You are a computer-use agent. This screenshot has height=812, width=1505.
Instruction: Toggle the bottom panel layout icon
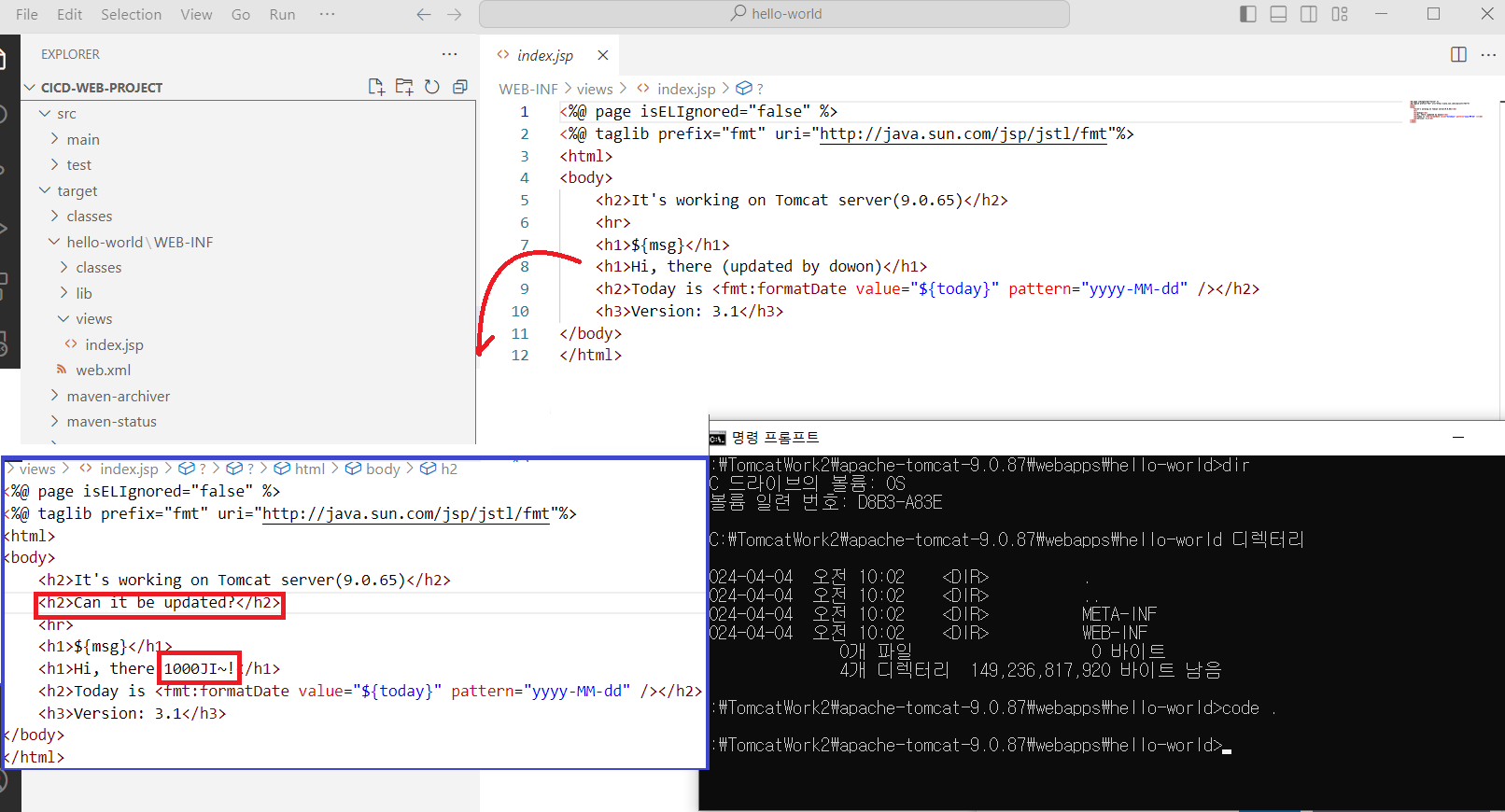pyautogui.click(x=1279, y=14)
